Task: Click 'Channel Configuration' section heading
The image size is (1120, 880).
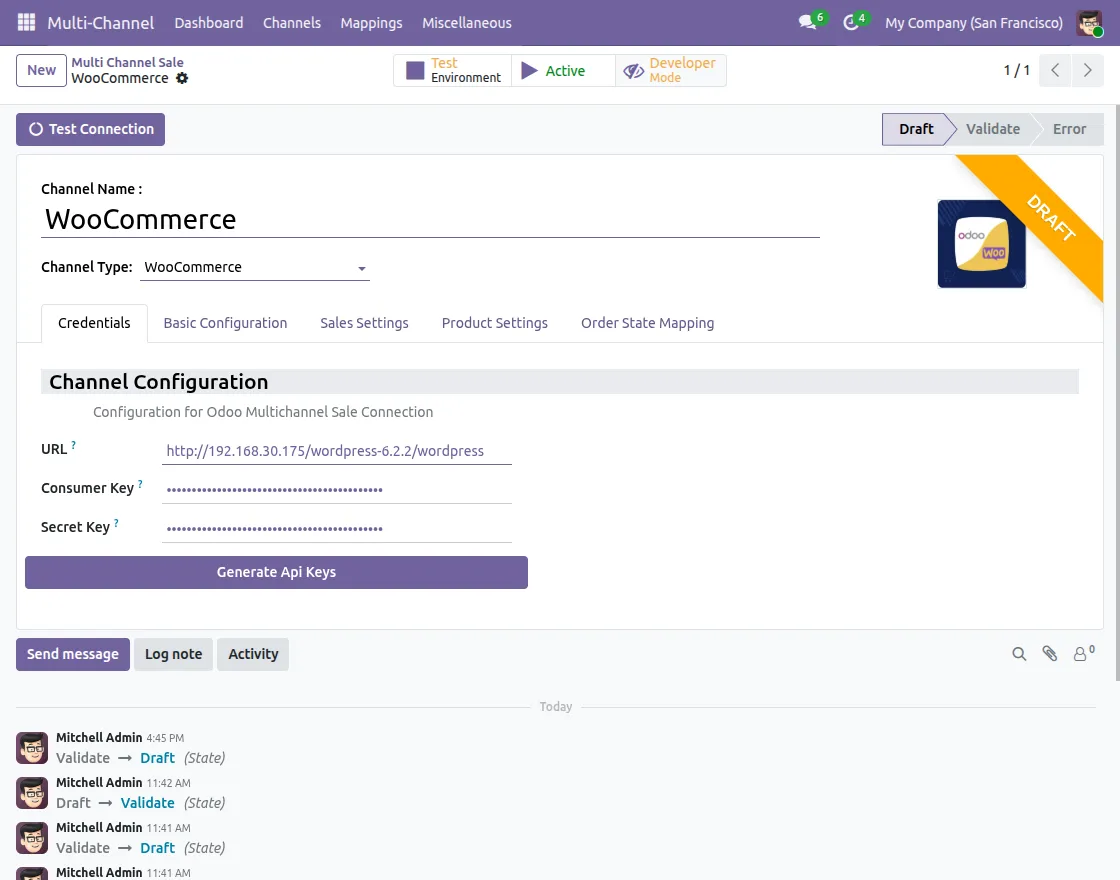Action: 159,382
